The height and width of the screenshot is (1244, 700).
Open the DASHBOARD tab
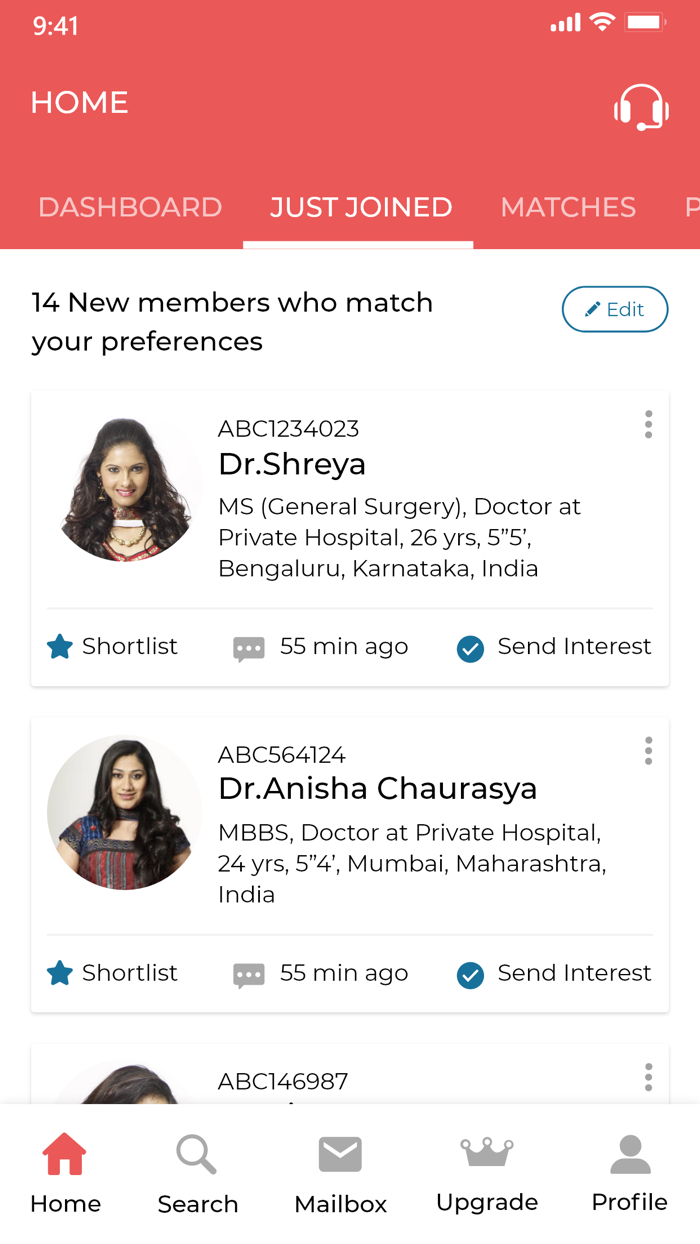click(x=130, y=207)
